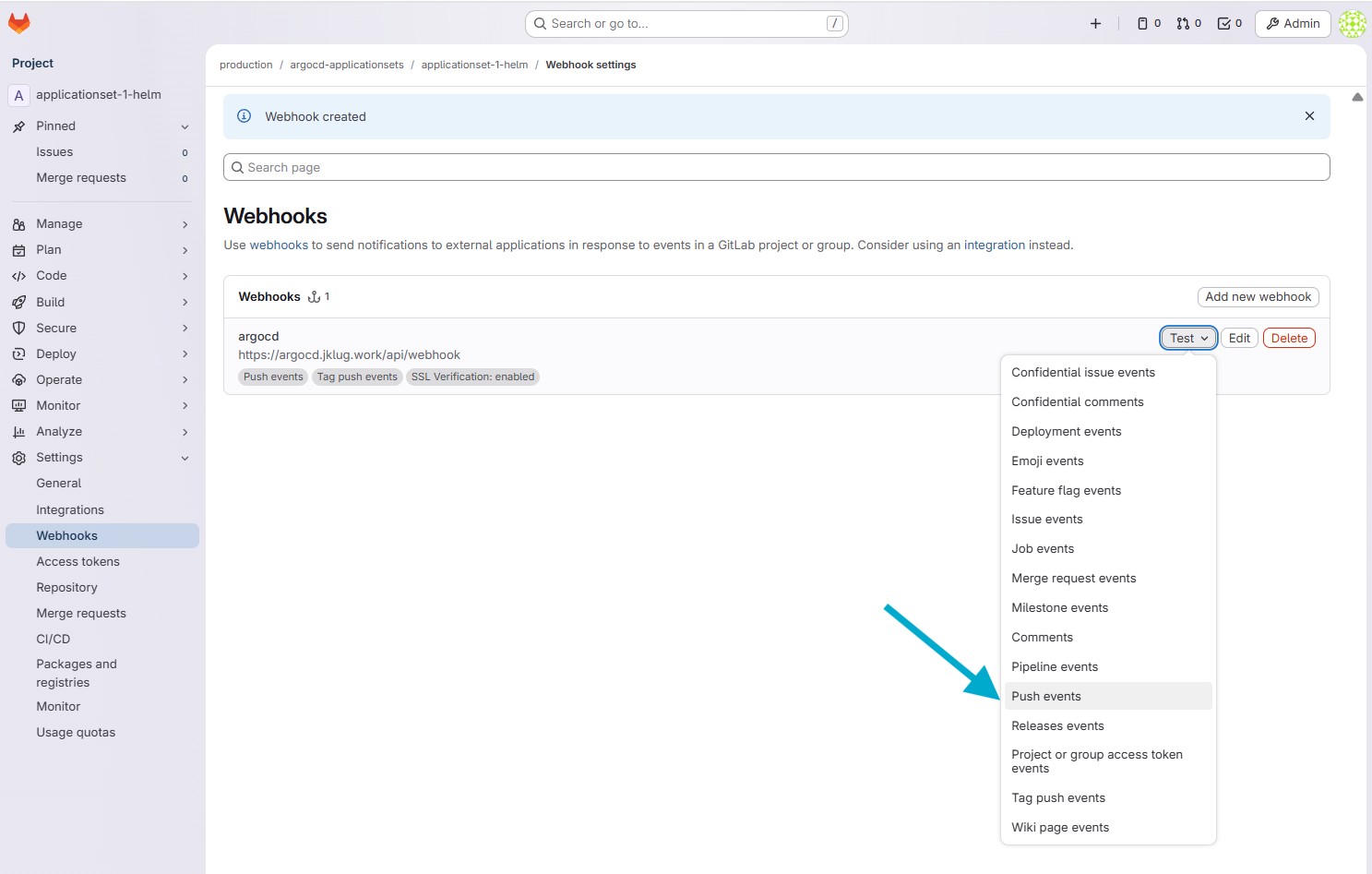Image resolution: width=1372 pixels, height=874 pixels.
Task: Delete the argocd webhook
Action: (x=1289, y=339)
